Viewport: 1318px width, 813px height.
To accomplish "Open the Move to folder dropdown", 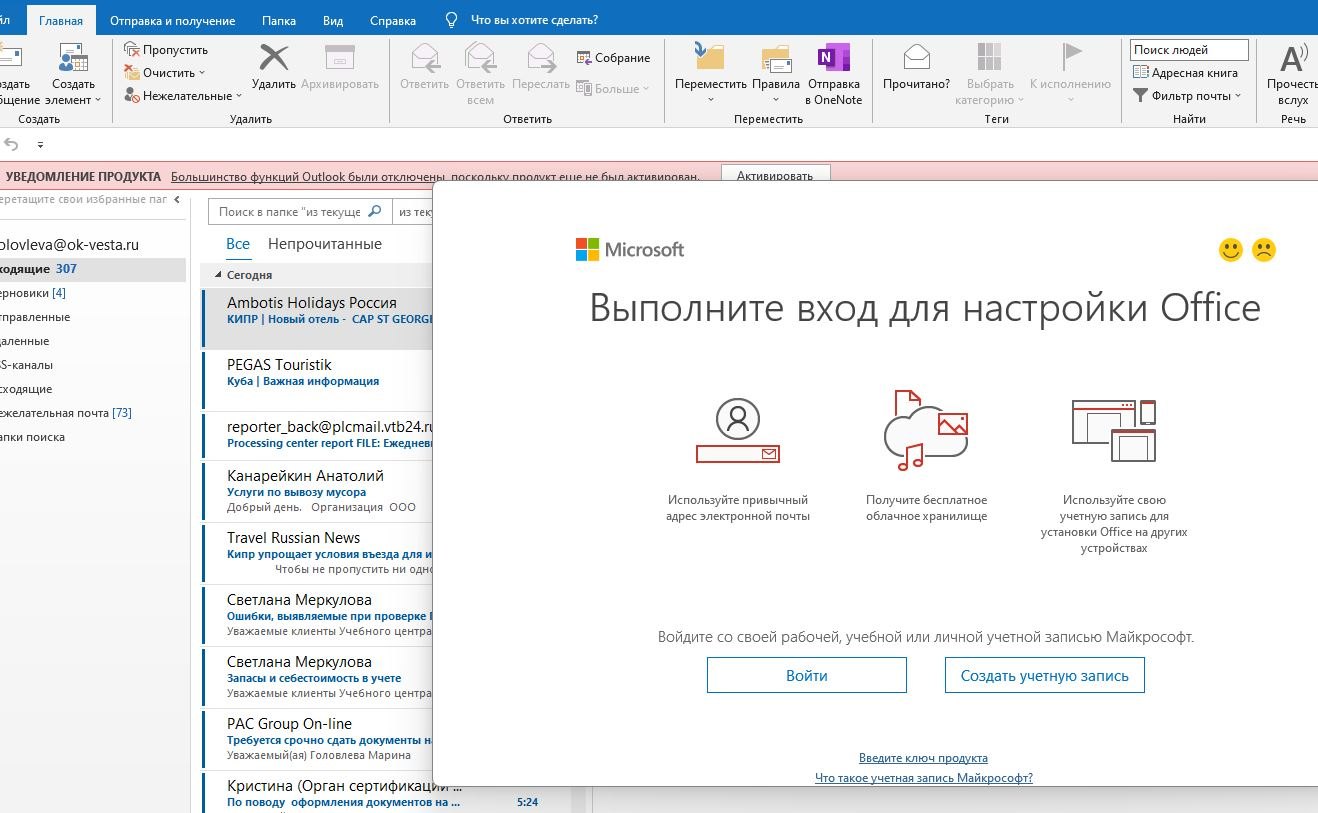I will [711, 73].
